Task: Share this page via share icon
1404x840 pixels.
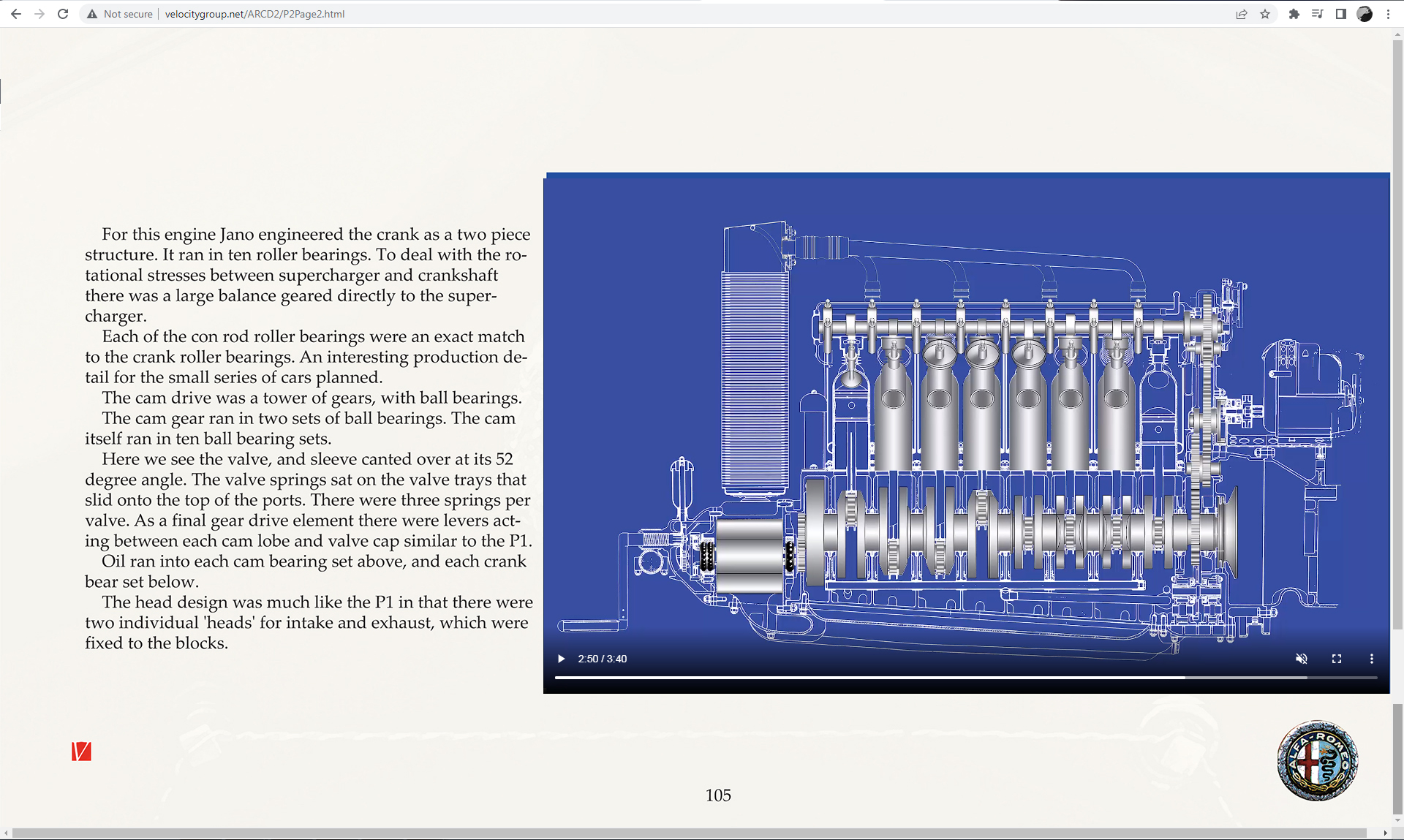Action: coord(1242,14)
